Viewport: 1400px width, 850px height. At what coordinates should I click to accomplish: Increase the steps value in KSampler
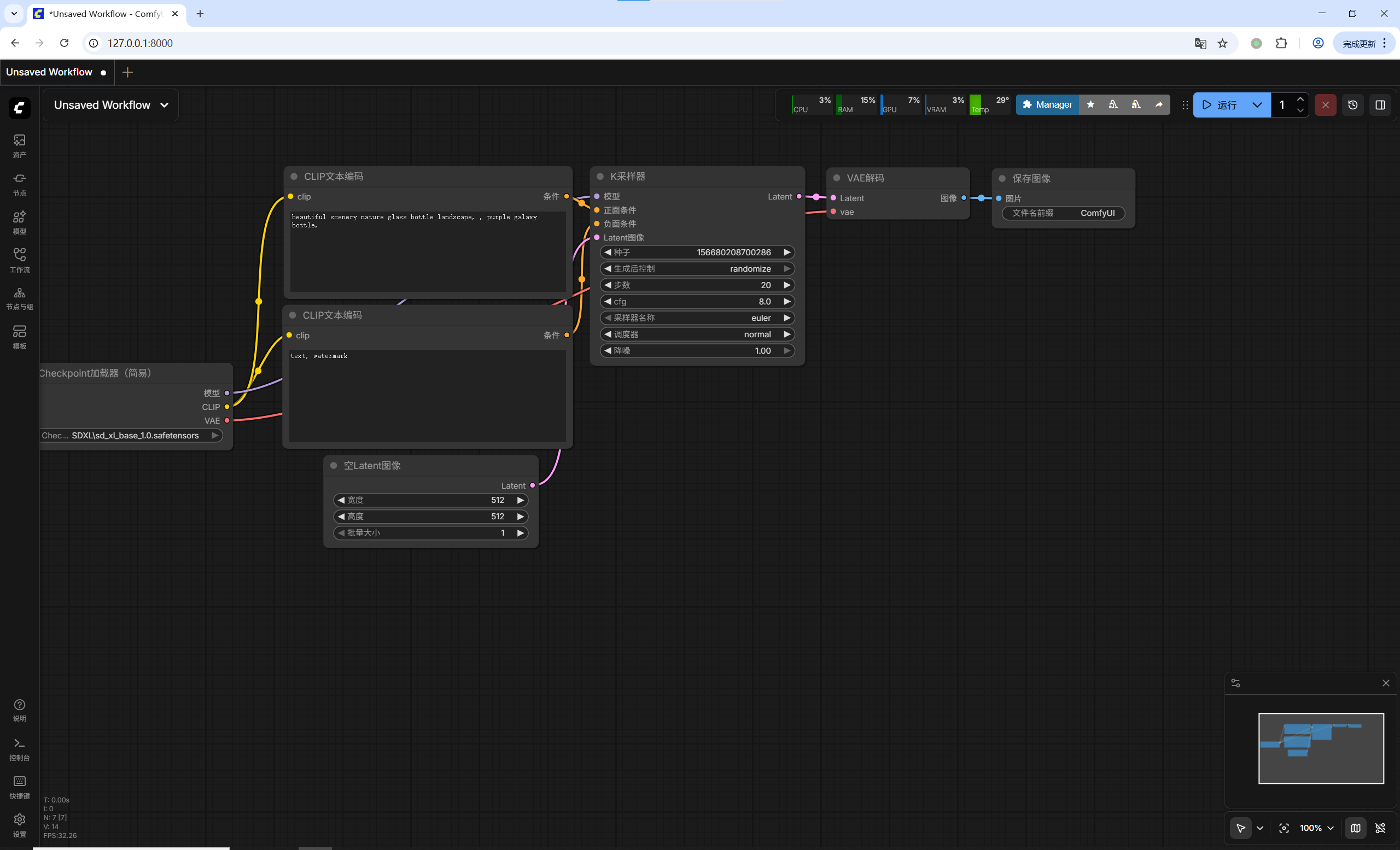[787, 285]
